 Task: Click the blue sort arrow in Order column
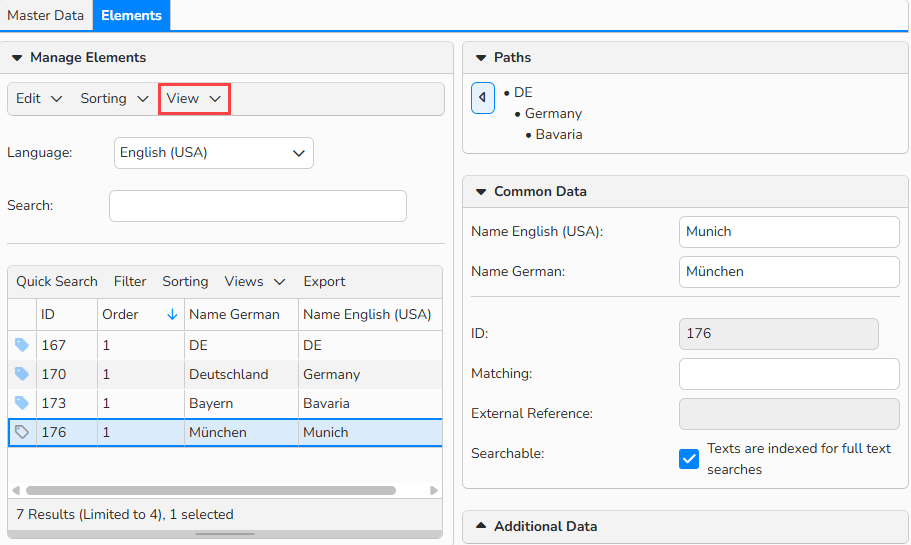172,314
